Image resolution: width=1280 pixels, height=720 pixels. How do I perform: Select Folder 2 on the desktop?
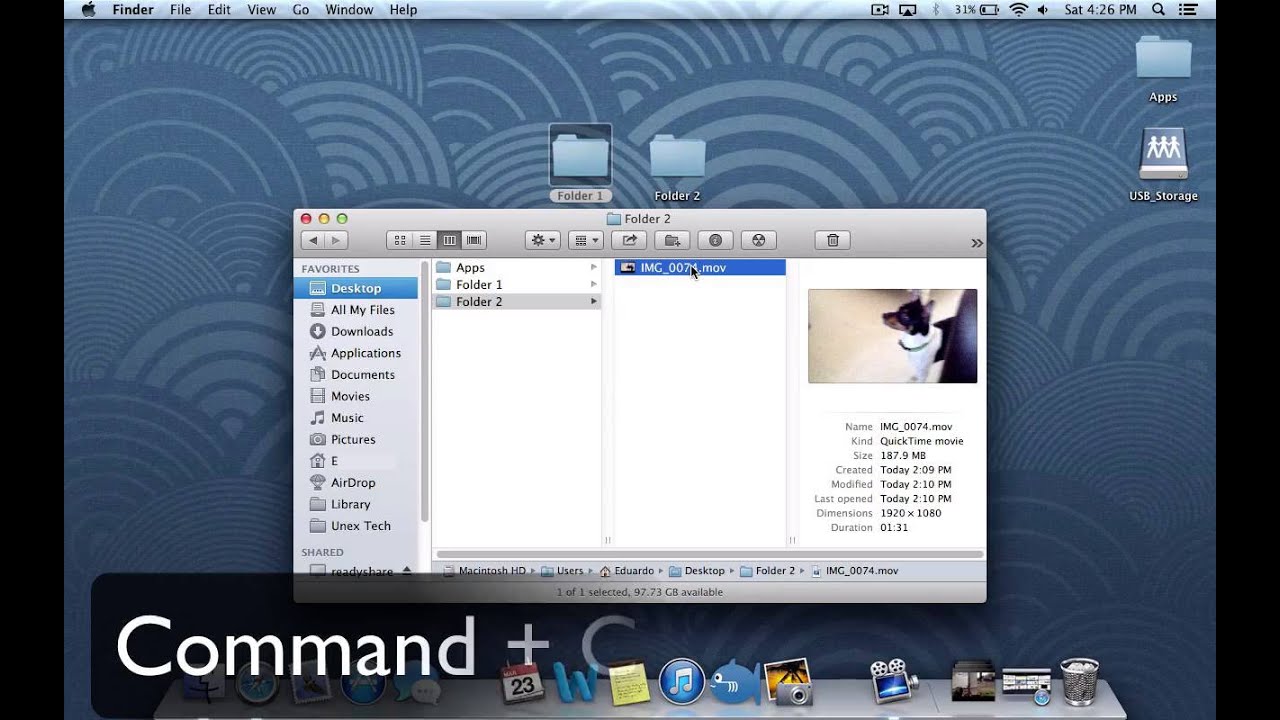[677, 168]
